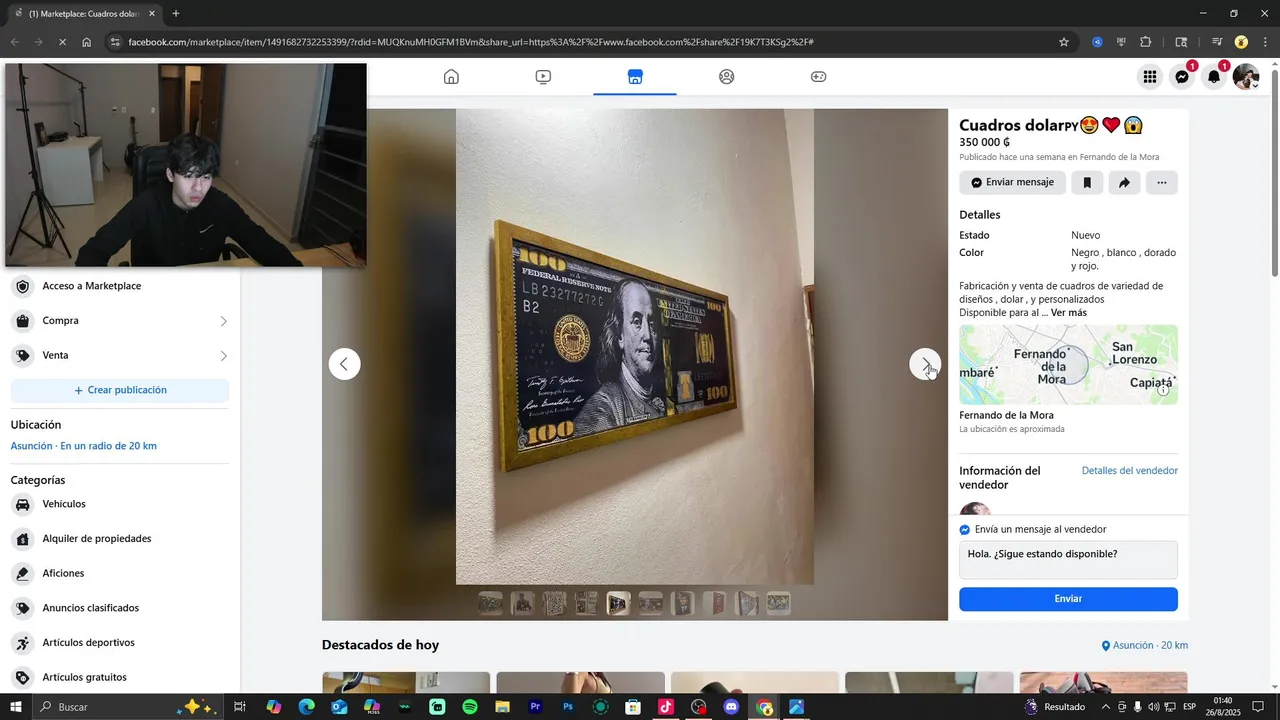Close the Marketplace browser tab
This screenshot has width=1280, height=720.
(x=152, y=14)
